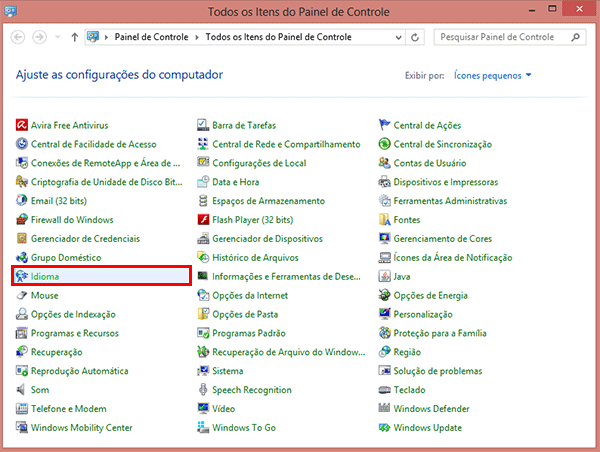Open Windows To Go link
Viewport: 600px width, 452px height.
point(244,427)
